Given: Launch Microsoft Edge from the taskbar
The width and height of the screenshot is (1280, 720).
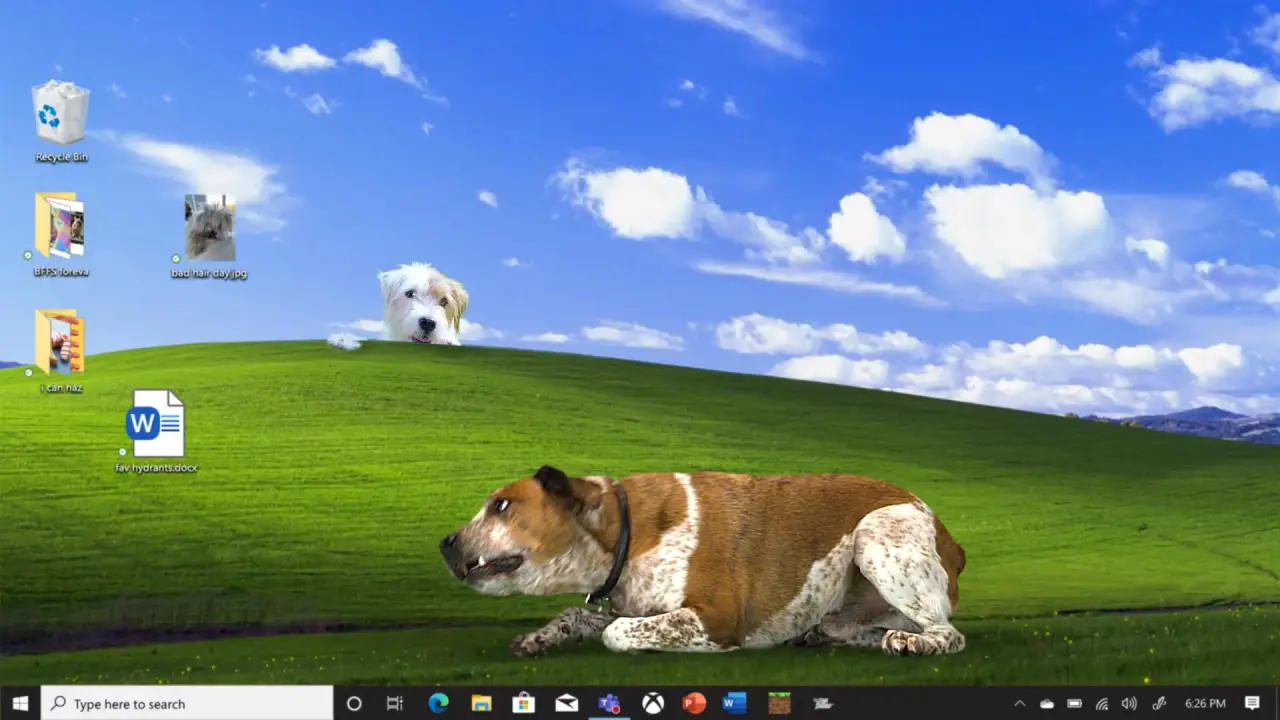Looking at the screenshot, I should pyautogui.click(x=438, y=703).
